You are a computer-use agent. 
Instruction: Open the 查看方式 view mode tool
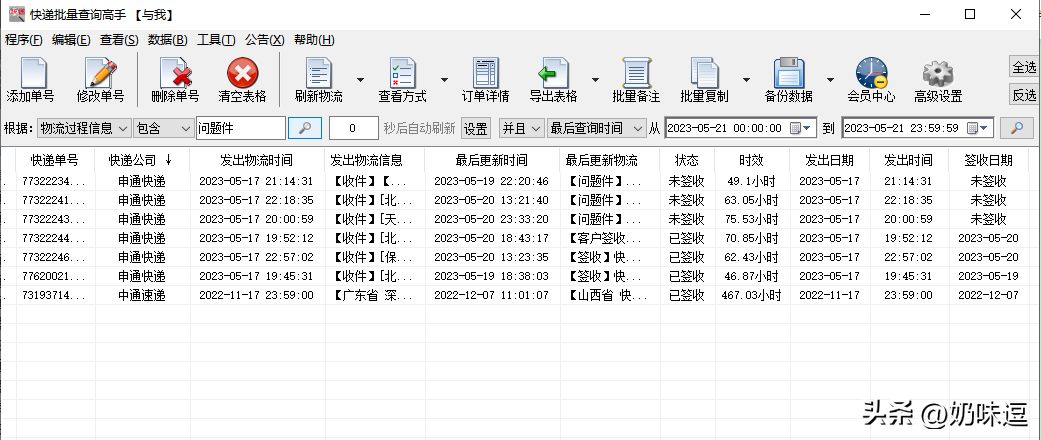(402, 80)
